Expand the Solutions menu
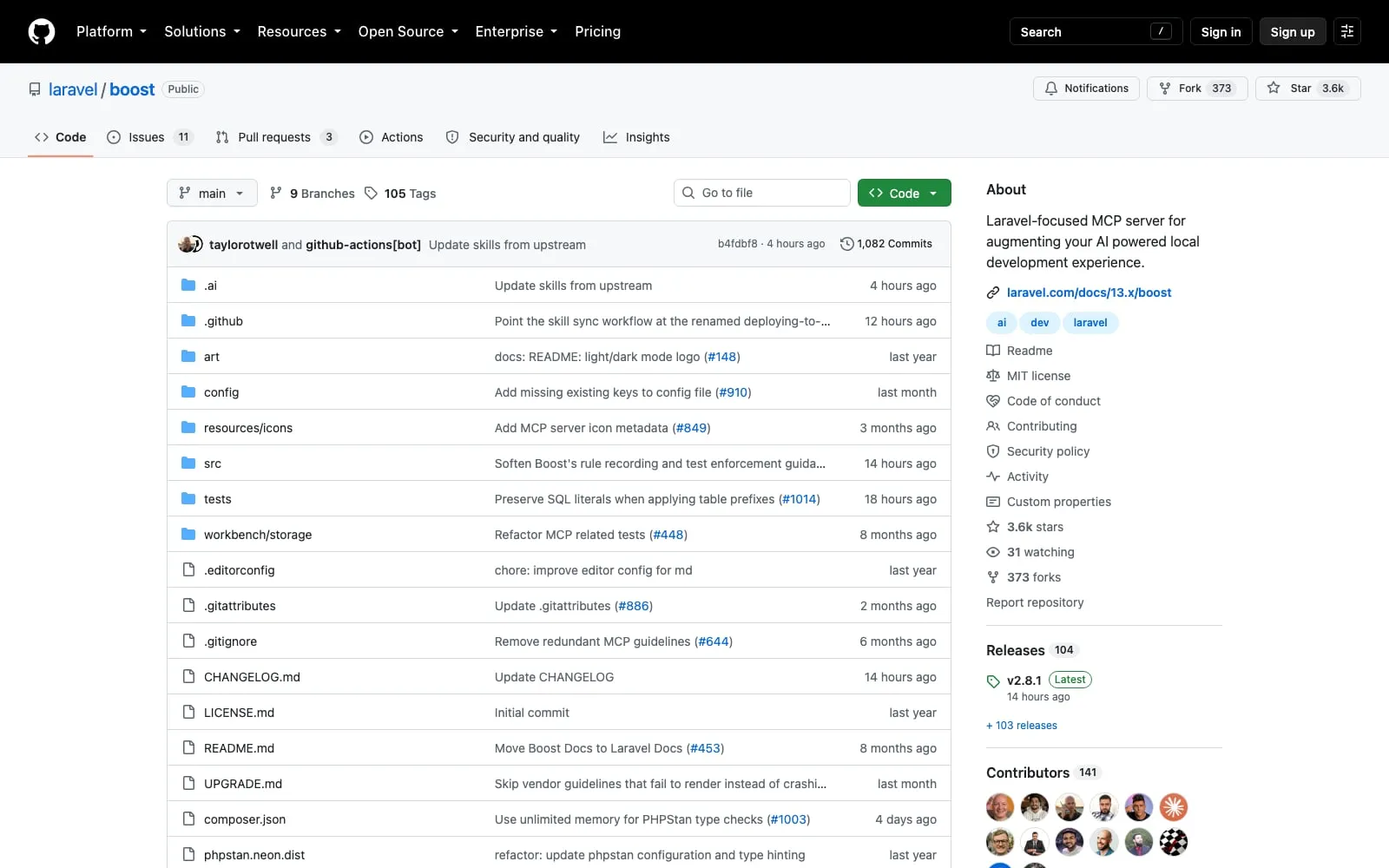Image resolution: width=1389 pixels, height=868 pixels. tap(202, 31)
